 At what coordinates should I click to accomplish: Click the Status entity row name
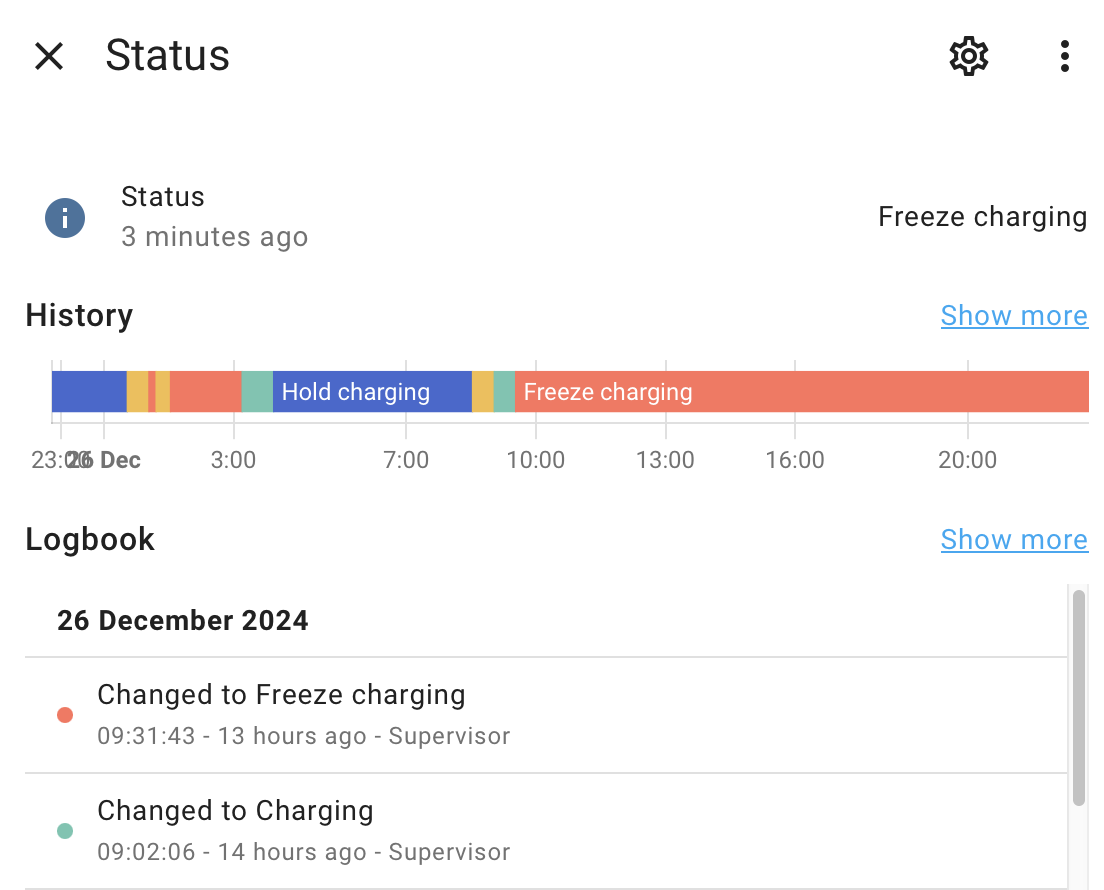(x=163, y=196)
